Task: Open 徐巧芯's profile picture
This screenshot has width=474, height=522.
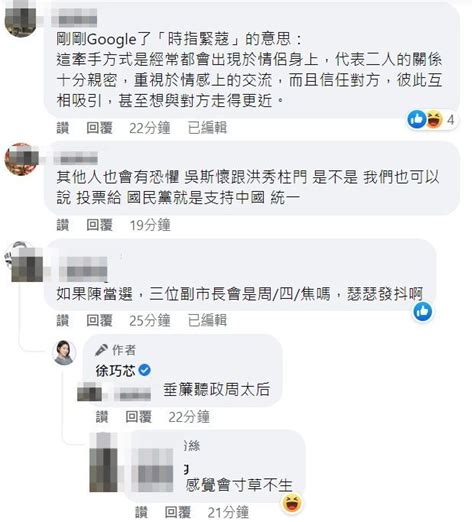Action: pyautogui.click(x=64, y=352)
